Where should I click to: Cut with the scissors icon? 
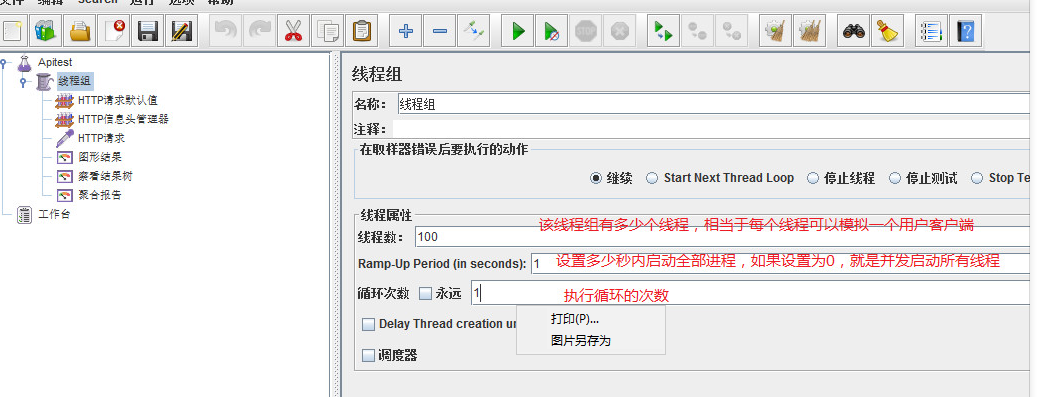[x=293, y=31]
